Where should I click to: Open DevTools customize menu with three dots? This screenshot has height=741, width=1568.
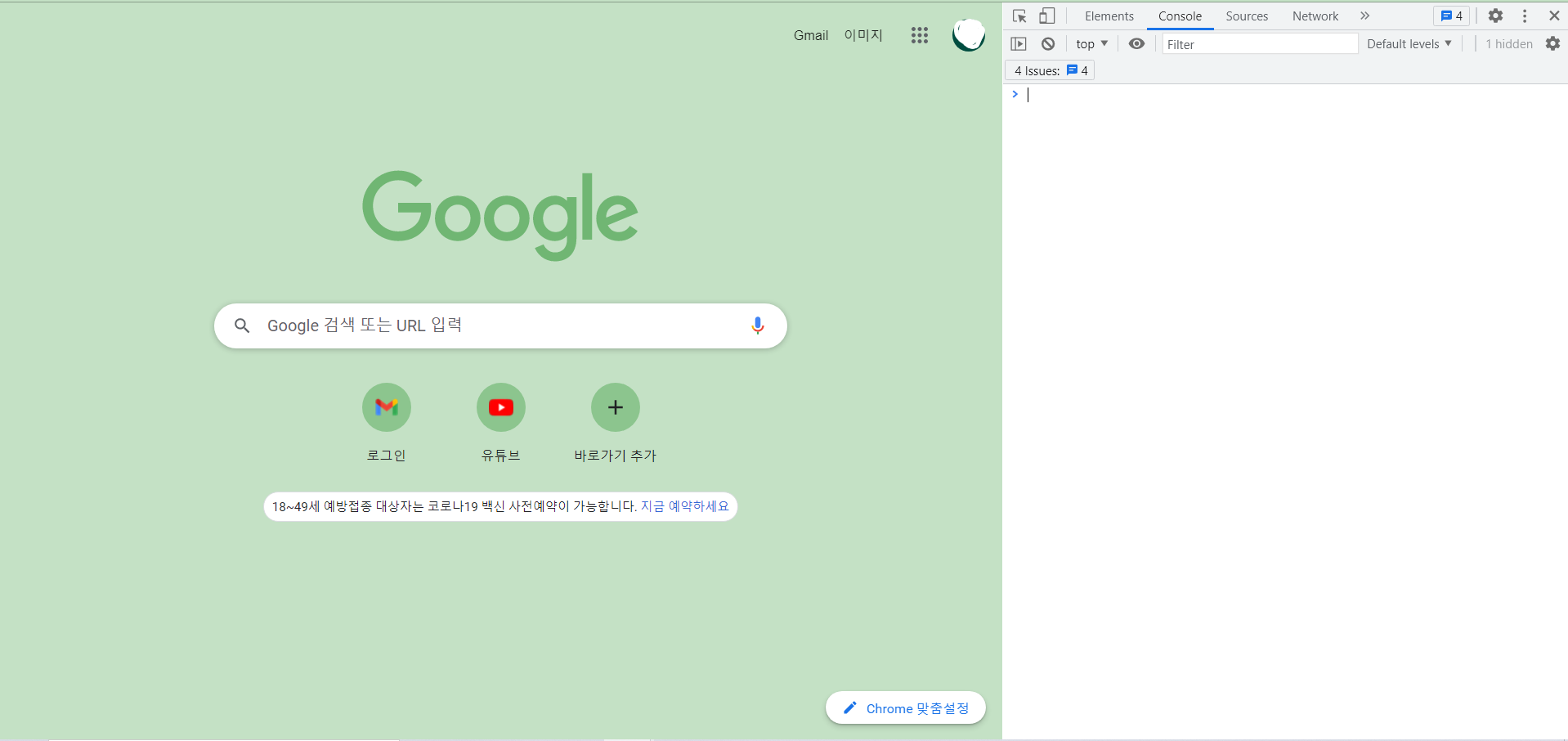1525,16
